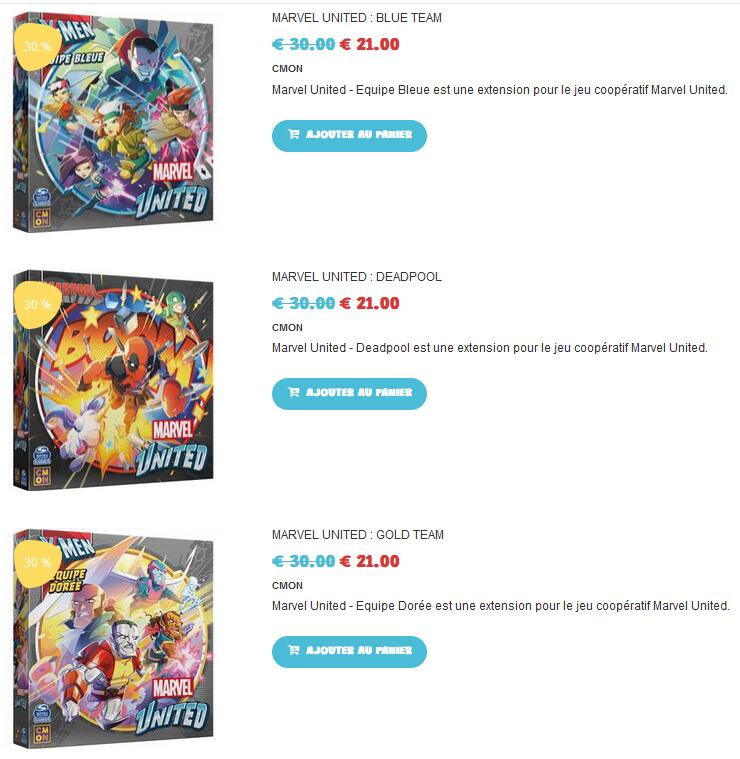Click the cart icon in Deadpool's add button

click(294, 392)
